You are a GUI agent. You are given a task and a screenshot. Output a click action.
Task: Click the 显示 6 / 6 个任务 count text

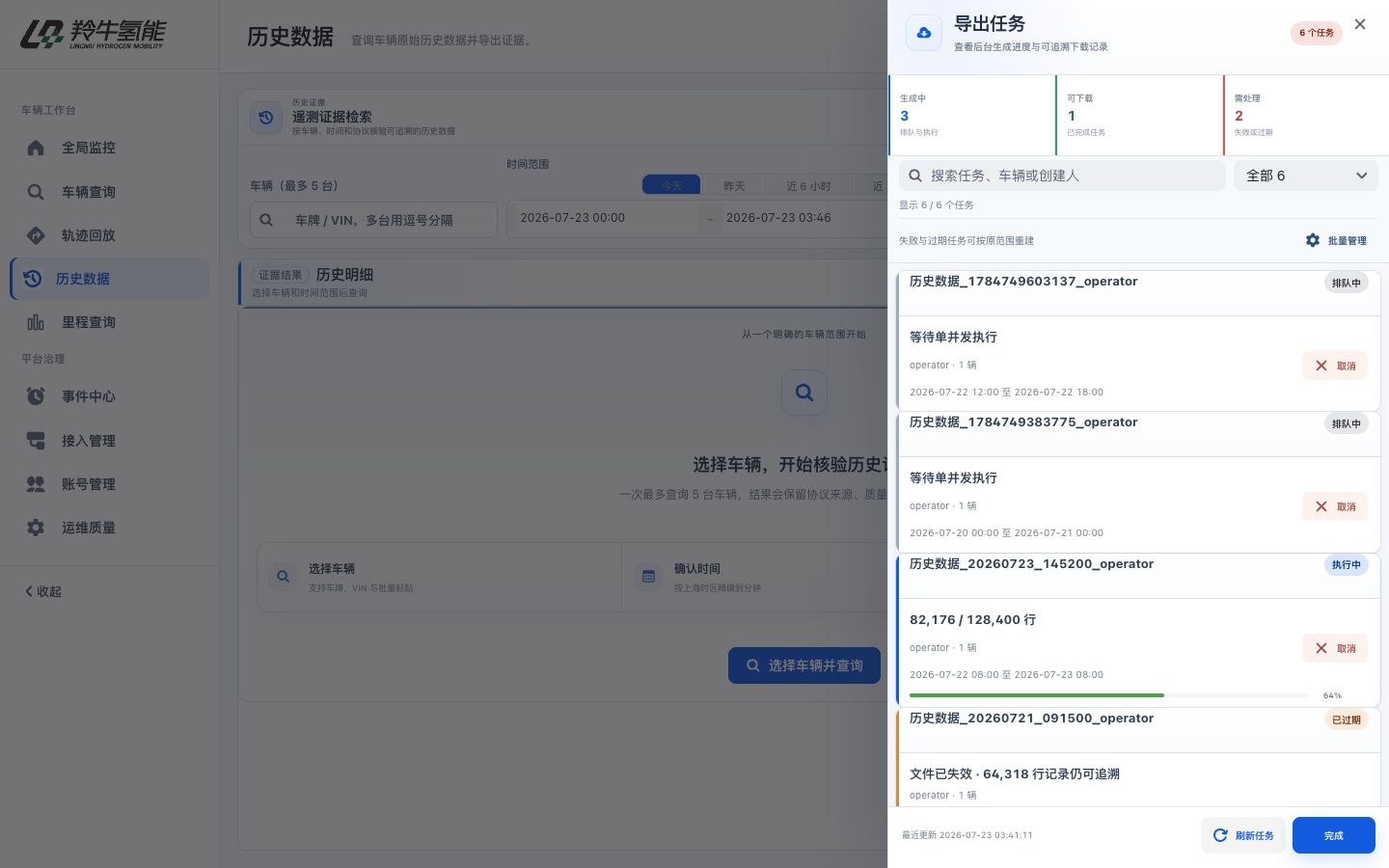tap(936, 205)
